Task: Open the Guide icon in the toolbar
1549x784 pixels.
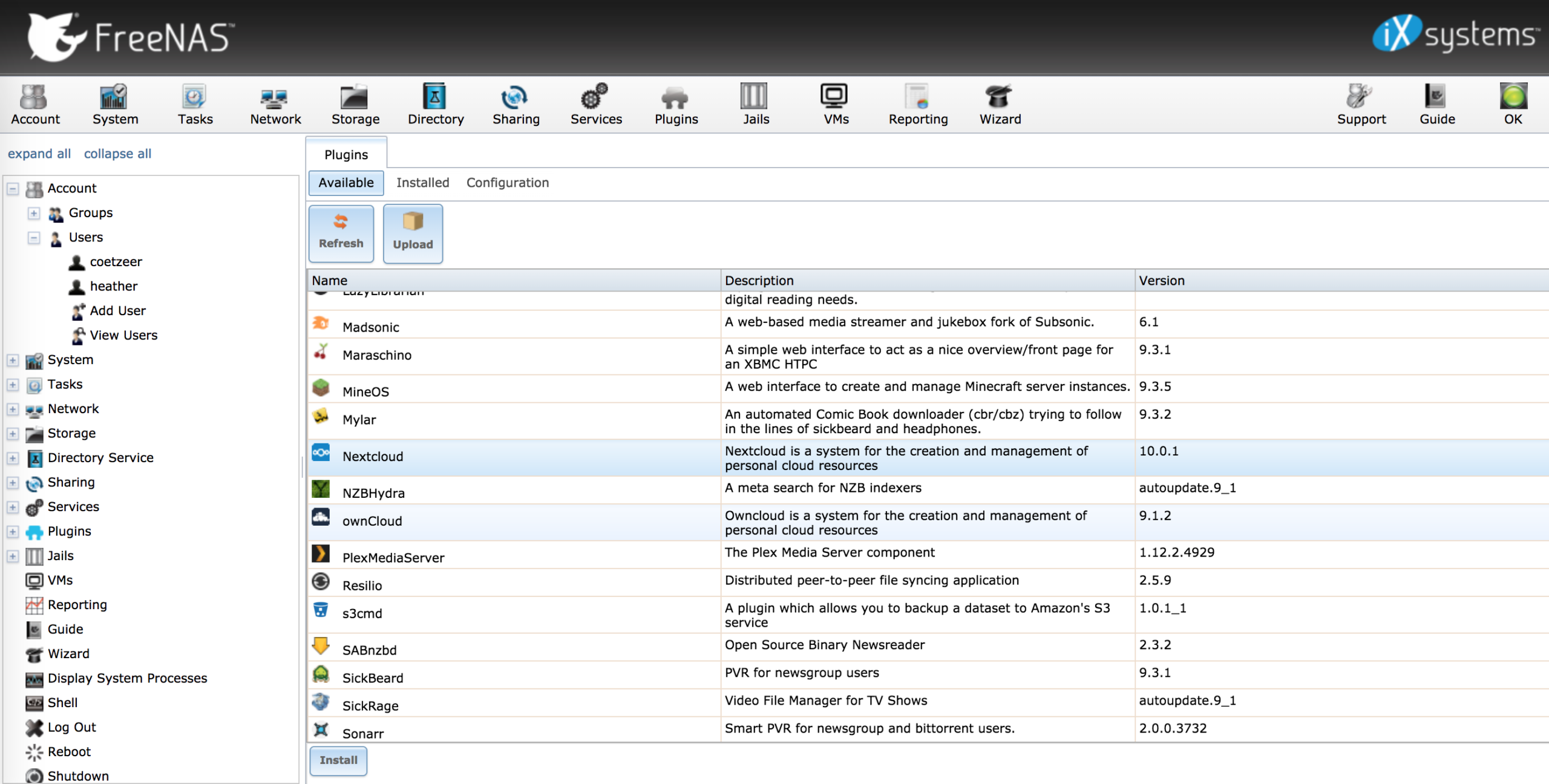Action: [1436, 104]
